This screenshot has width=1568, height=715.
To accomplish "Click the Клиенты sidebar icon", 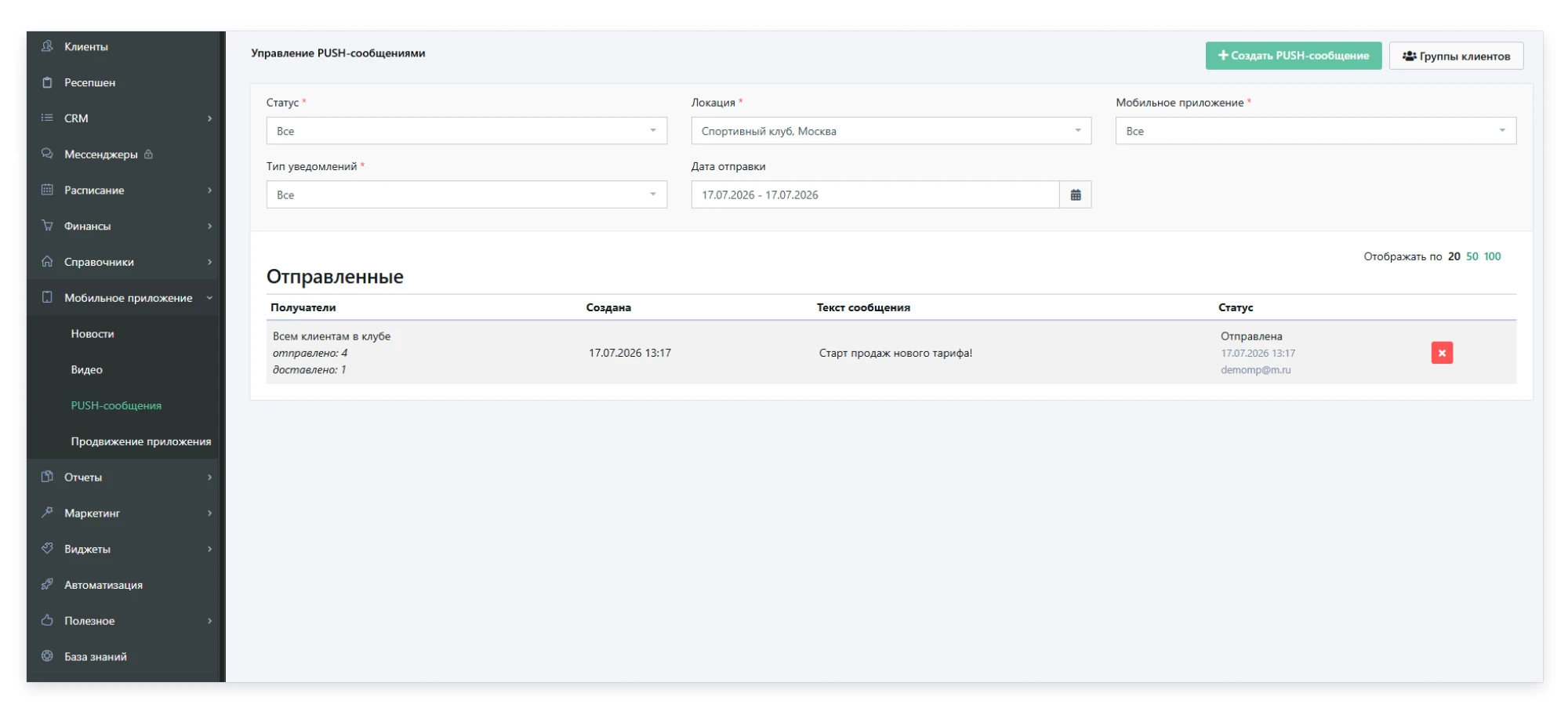I will [47, 46].
